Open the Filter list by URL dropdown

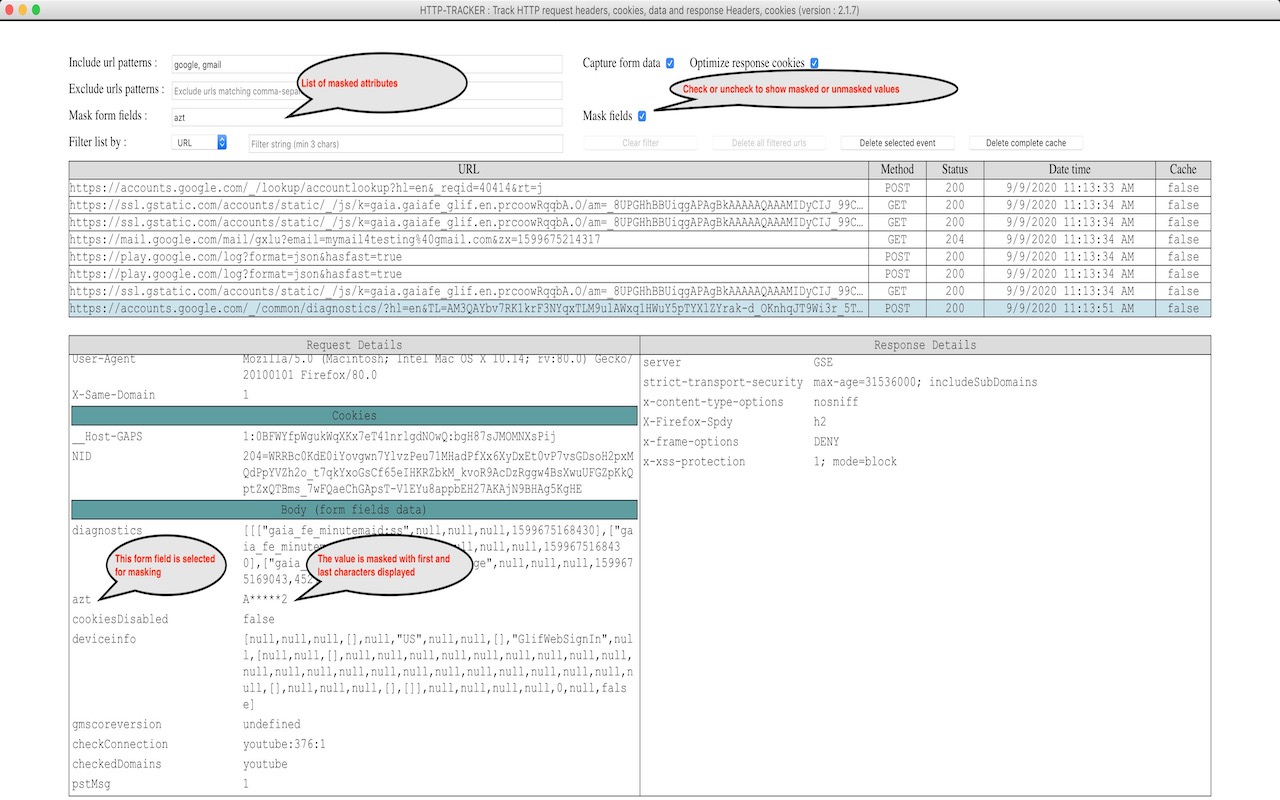[200, 143]
